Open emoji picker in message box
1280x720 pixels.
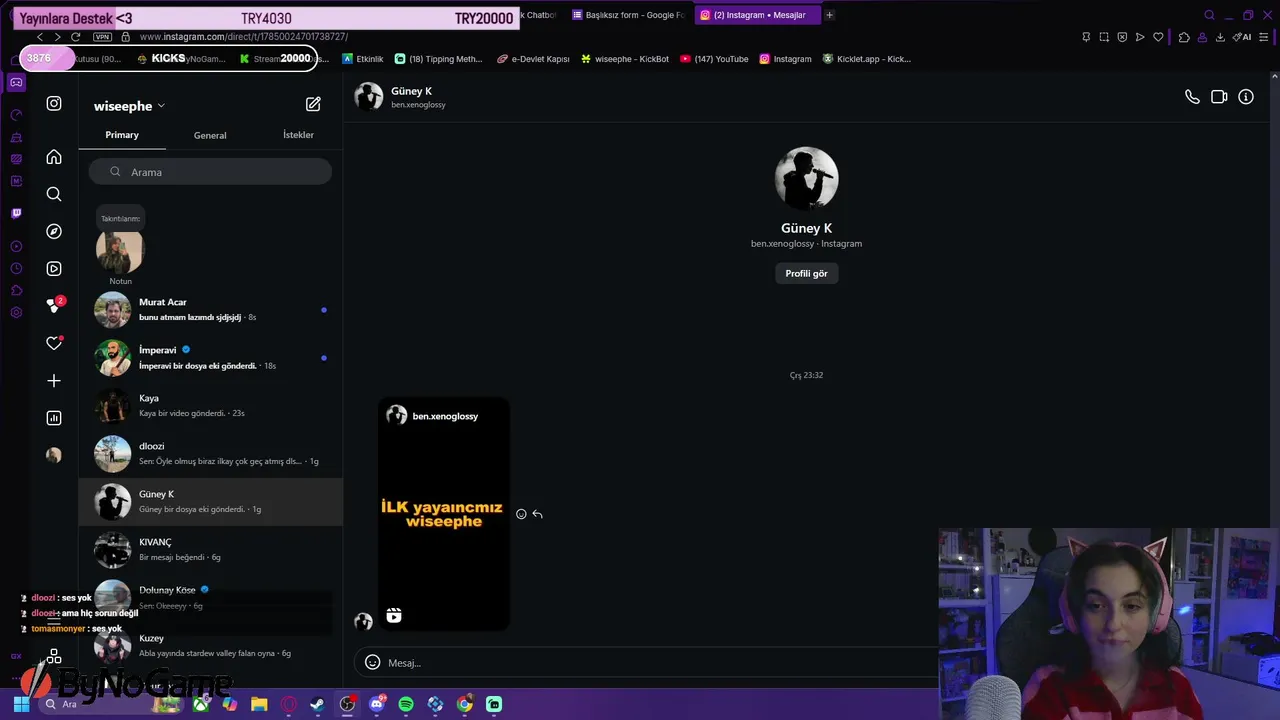372,662
